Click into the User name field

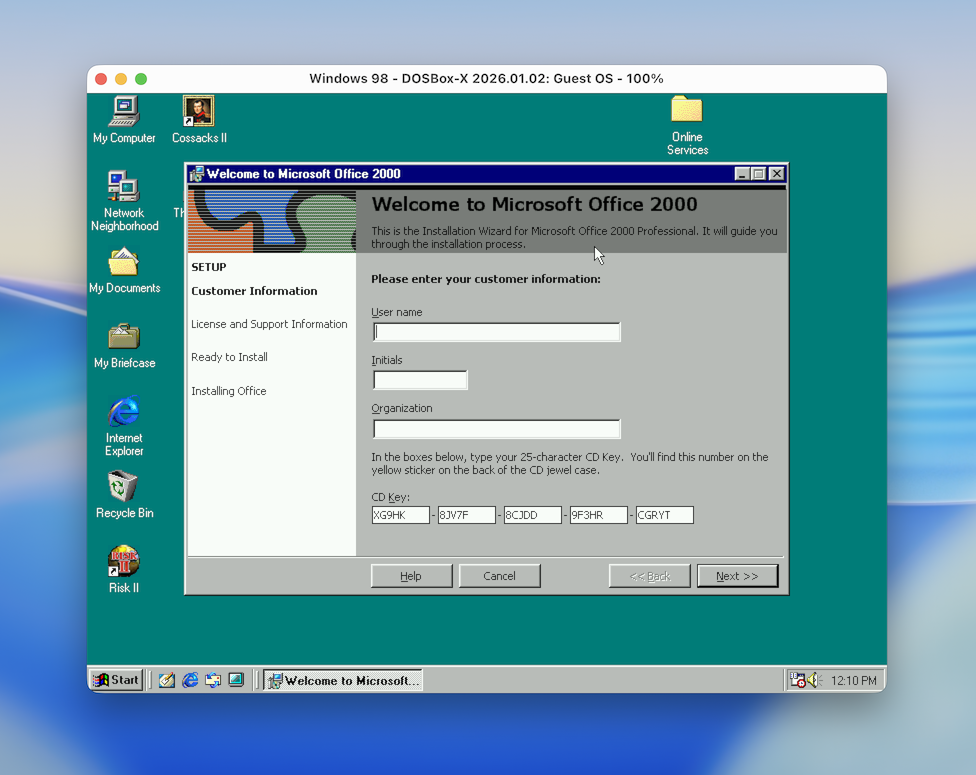(x=497, y=332)
